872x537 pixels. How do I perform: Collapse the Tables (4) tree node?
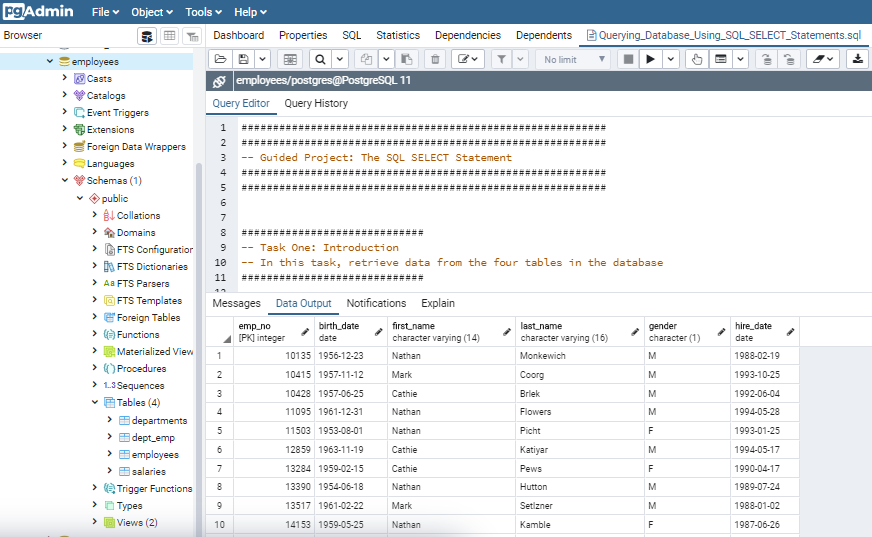point(96,403)
